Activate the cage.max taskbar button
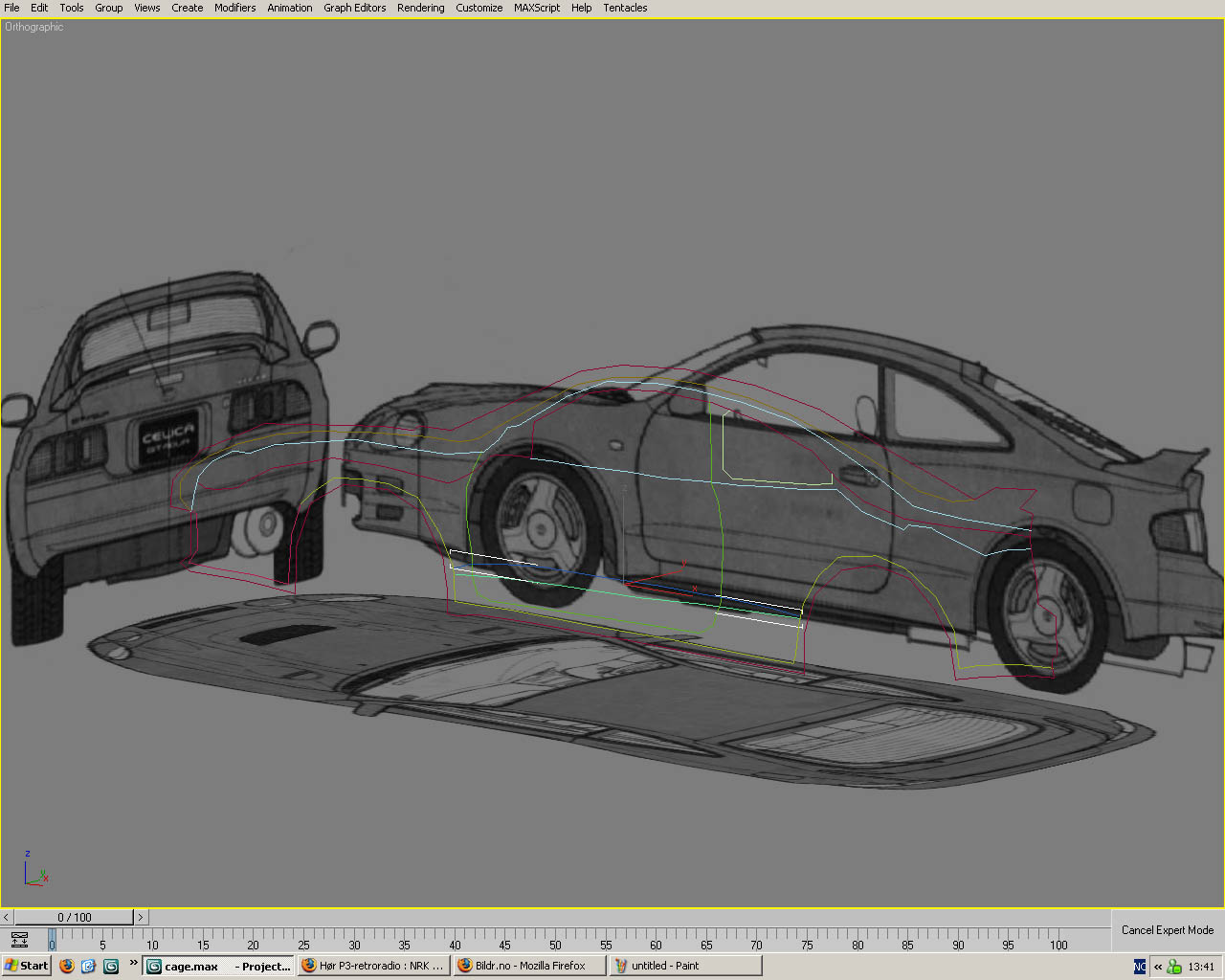 [x=219, y=966]
